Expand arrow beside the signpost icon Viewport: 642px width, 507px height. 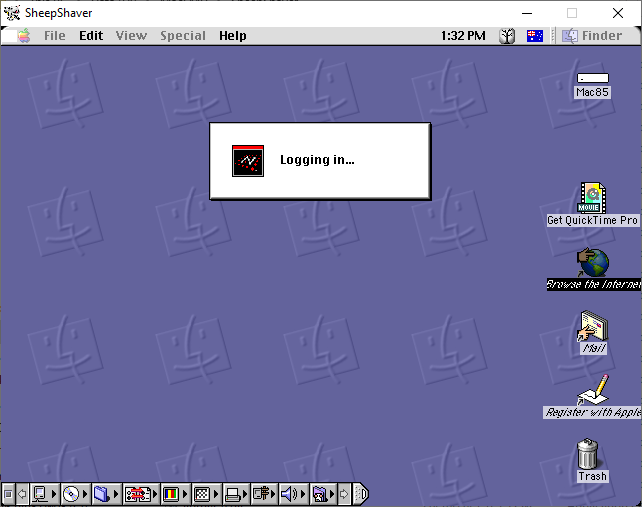[273, 494]
